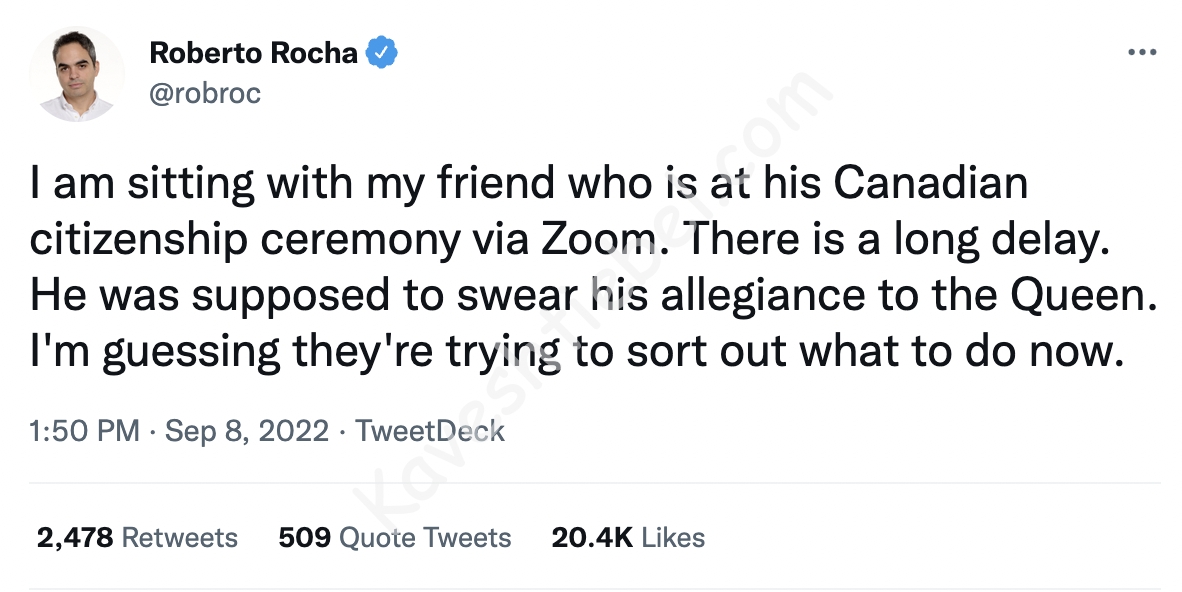Open the tweet's three-dot more options menu
Image resolution: width=1182 pixels, height=592 pixels.
click(x=1141, y=54)
